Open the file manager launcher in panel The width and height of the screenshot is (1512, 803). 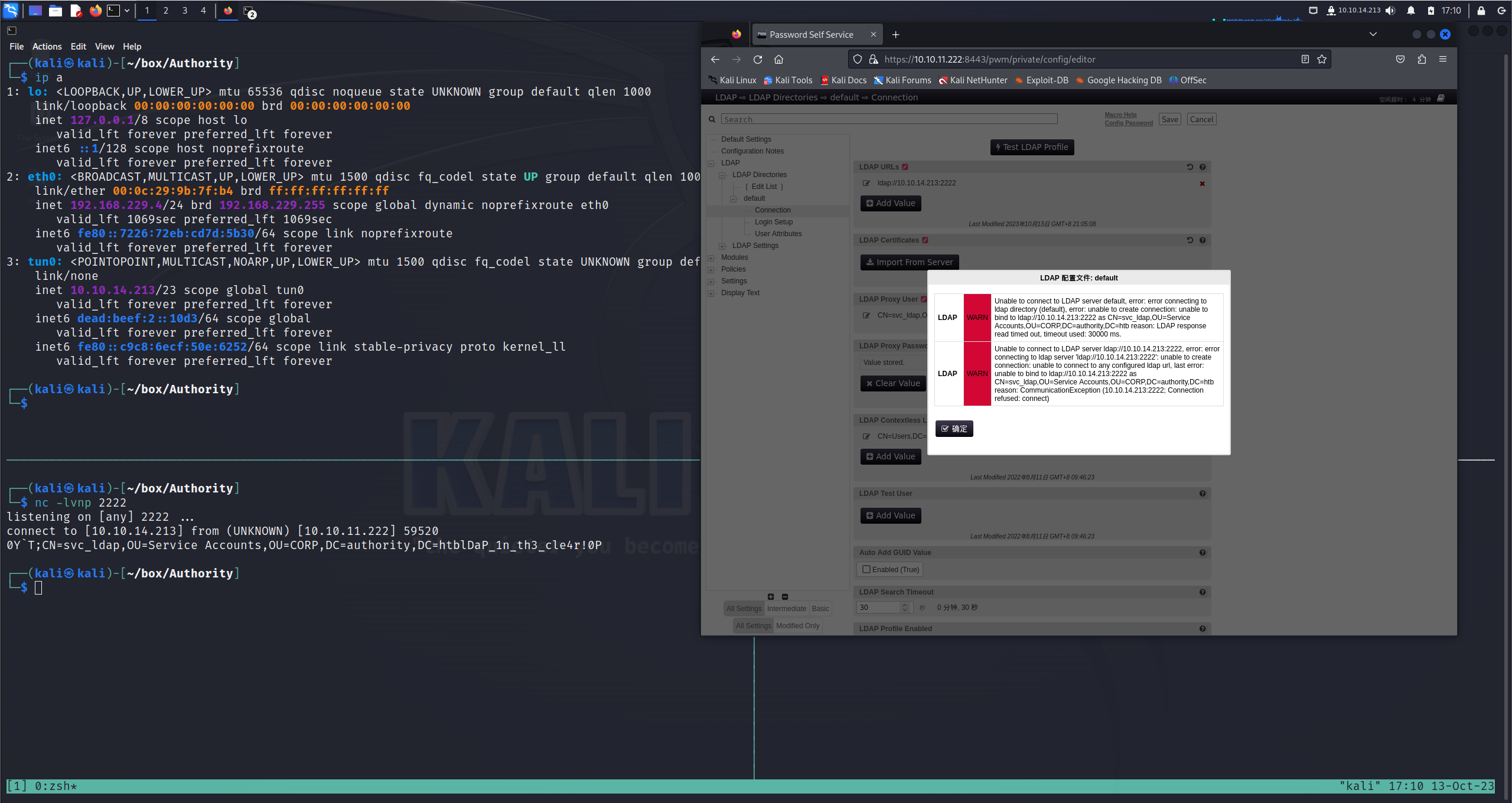coord(56,11)
